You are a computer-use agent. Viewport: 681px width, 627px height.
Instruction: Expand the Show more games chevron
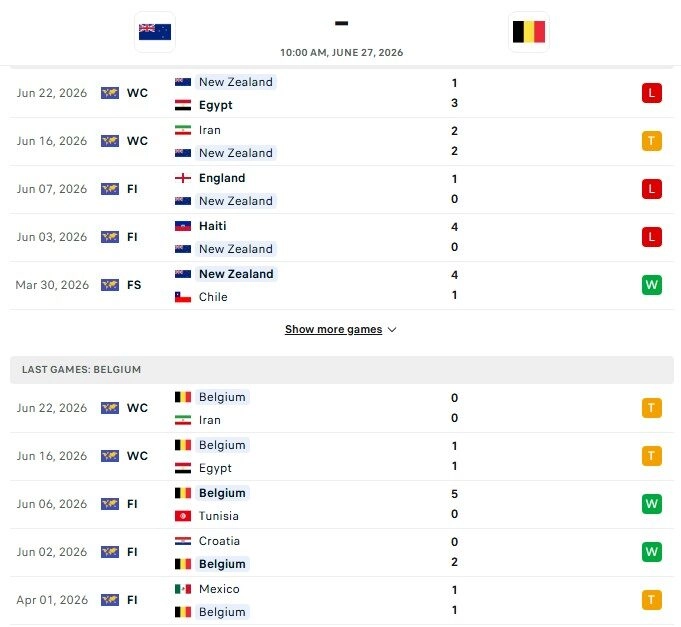392,330
